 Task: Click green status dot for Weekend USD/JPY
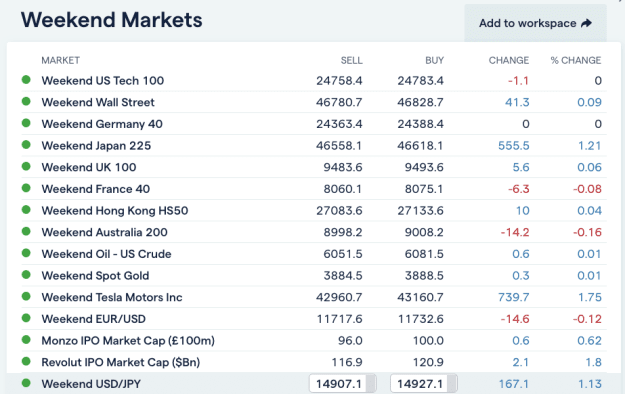[26, 383]
